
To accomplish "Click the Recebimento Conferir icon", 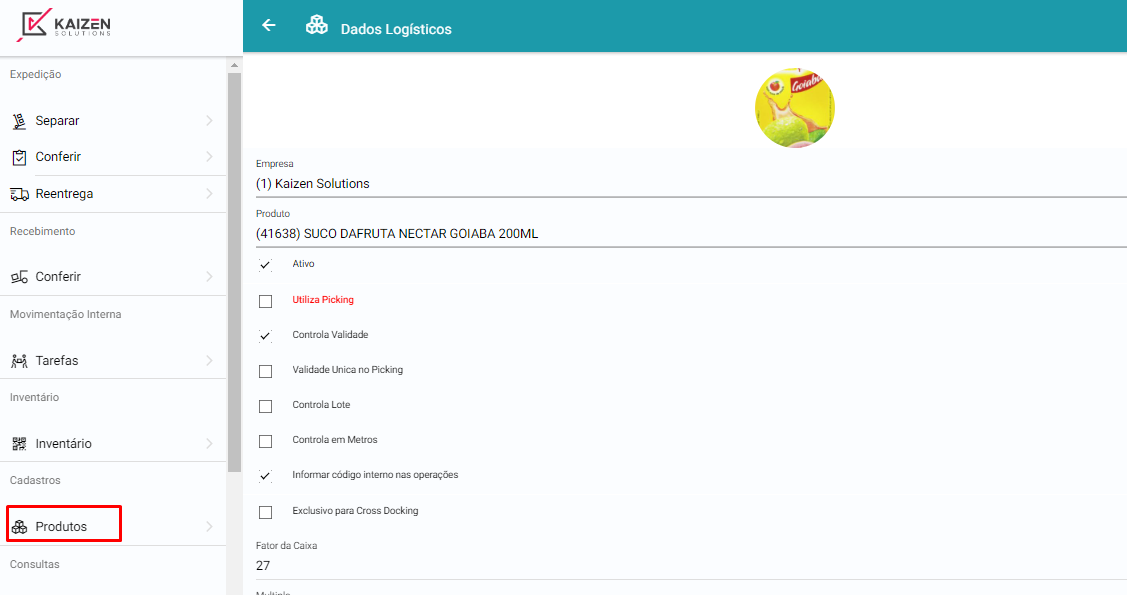I will tap(19, 277).
